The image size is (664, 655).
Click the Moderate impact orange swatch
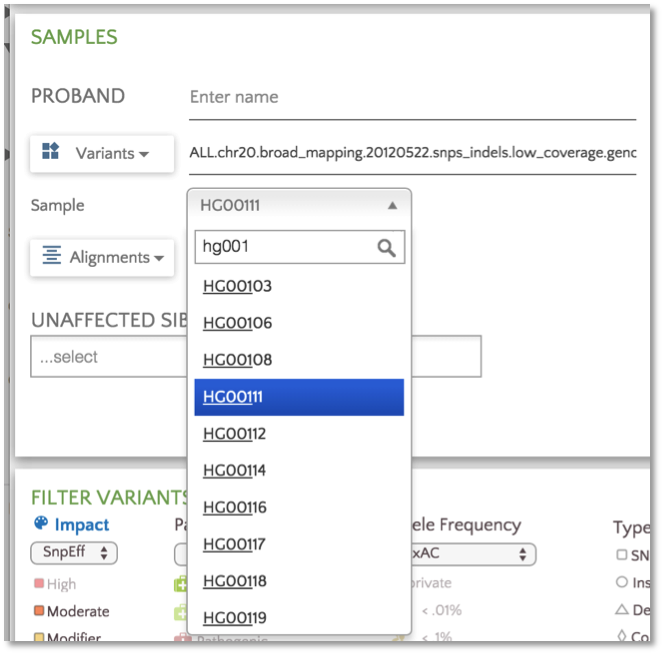coord(39,611)
